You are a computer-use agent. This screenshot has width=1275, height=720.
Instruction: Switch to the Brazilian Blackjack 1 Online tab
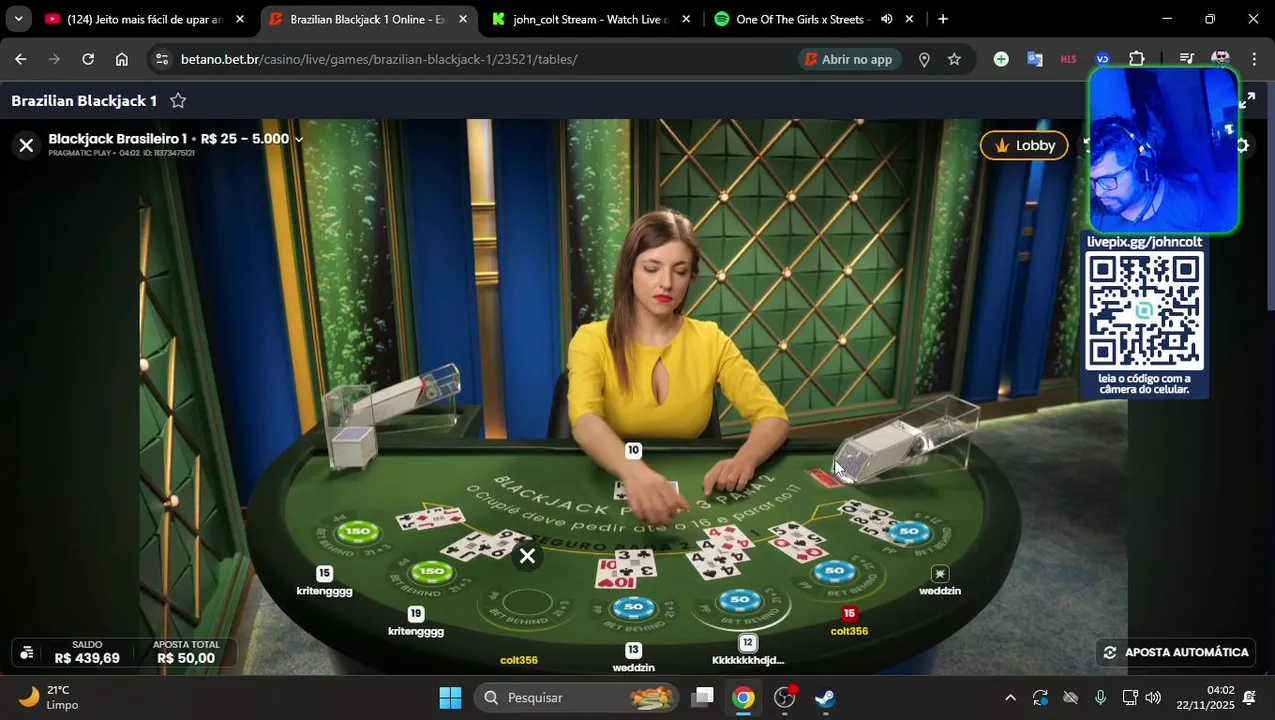(366, 19)
